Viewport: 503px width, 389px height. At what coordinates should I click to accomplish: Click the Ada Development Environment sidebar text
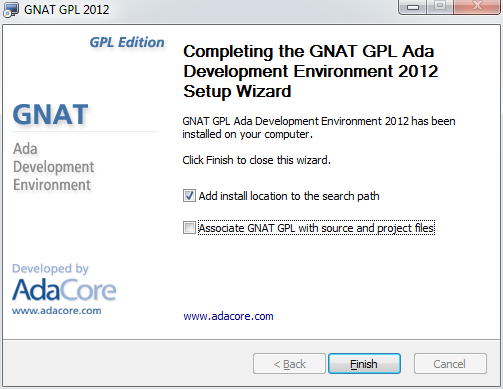54,167
